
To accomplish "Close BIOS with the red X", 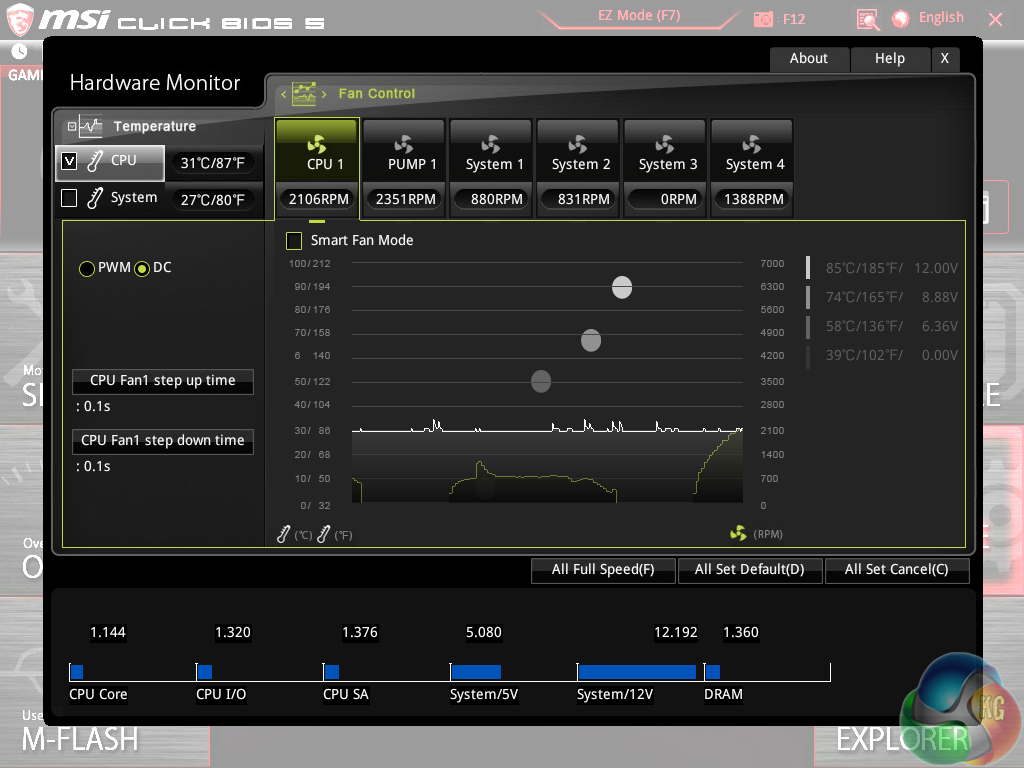I will (x=995, y=20).
